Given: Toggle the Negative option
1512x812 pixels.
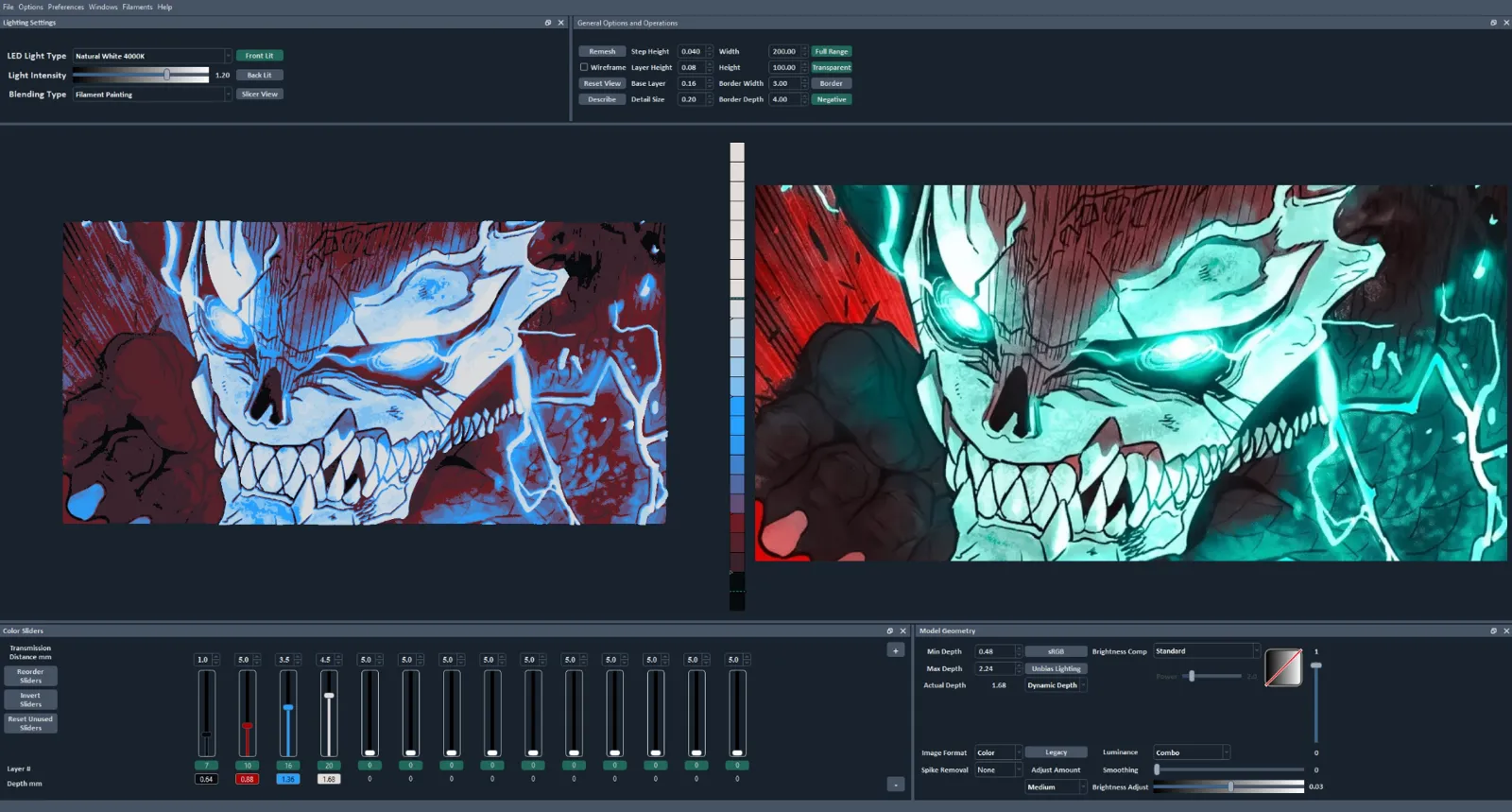Looking at the screenshot, I should click(832, 99).
